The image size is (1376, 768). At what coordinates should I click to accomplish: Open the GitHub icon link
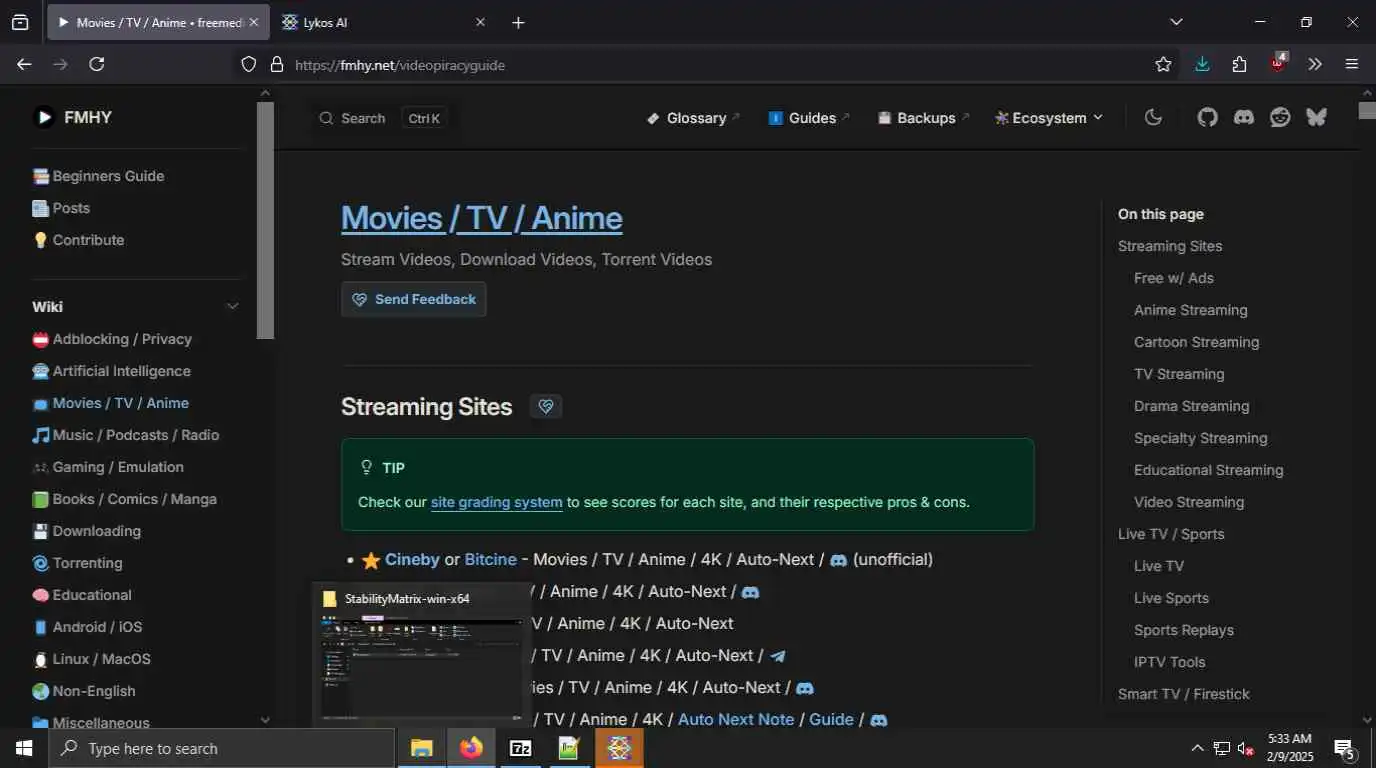[1207, 117]
